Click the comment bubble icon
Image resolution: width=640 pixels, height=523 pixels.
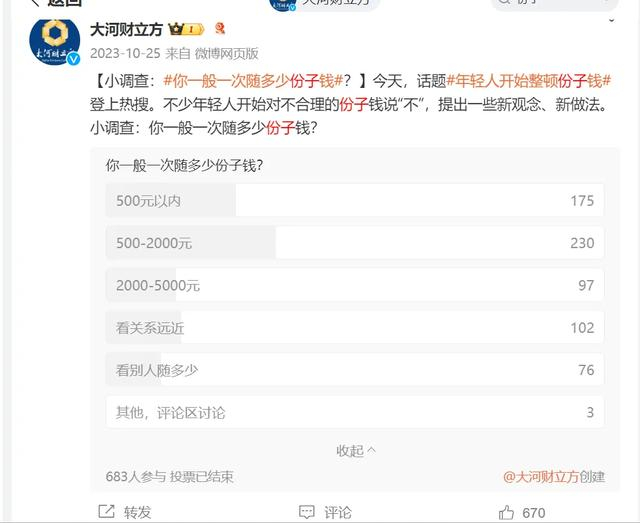click(307, 512)
